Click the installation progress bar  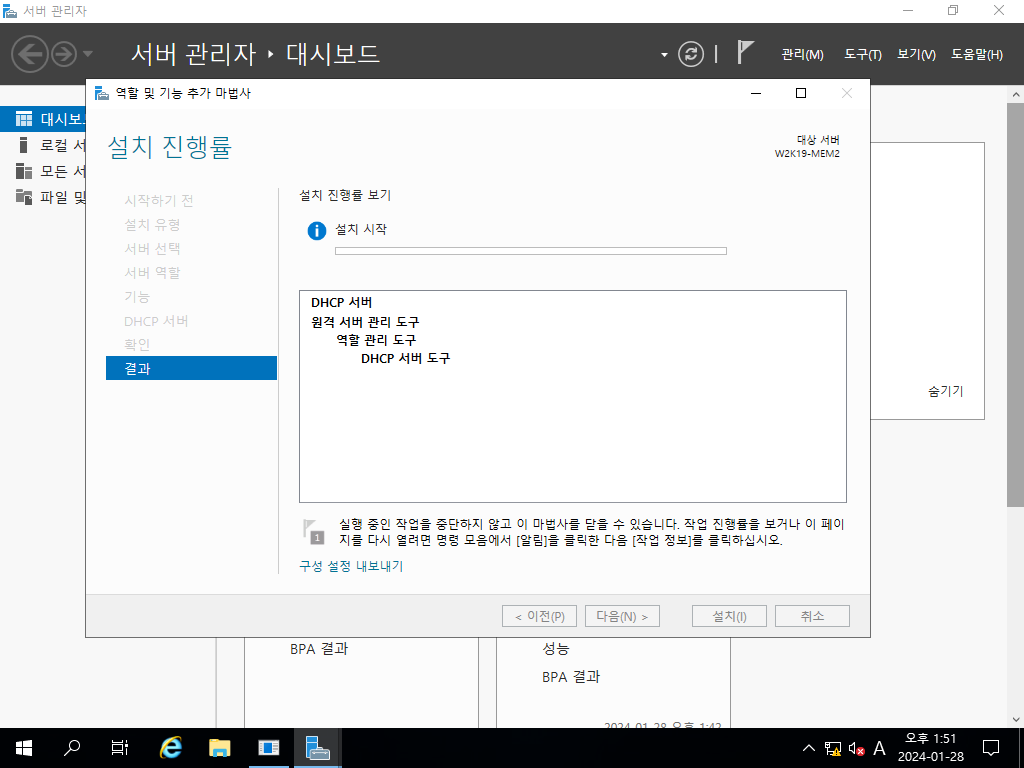point(531,251)
